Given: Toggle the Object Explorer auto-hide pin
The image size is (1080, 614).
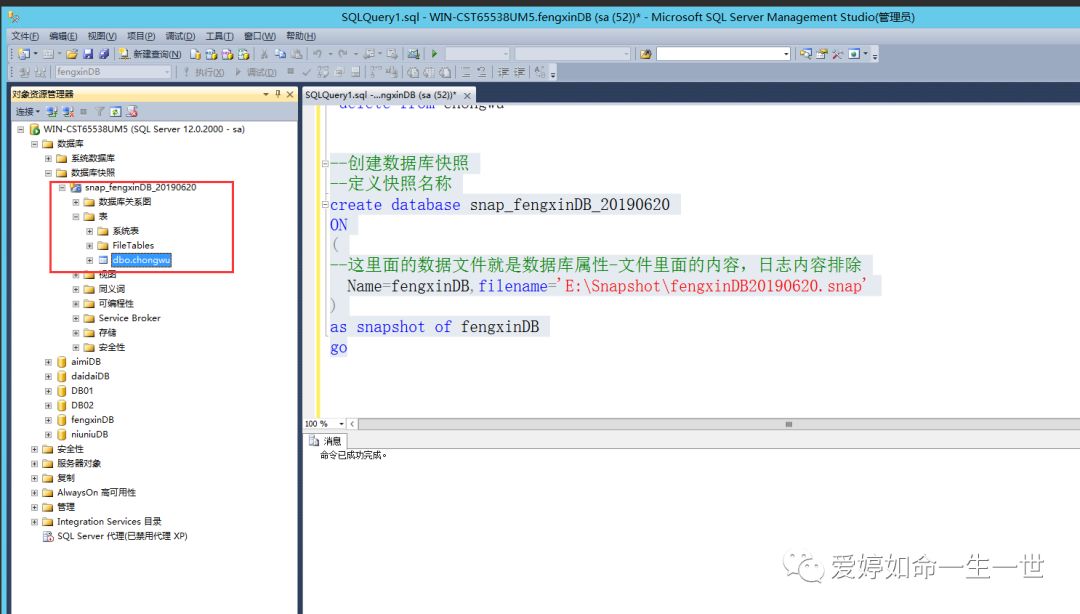Looking at the screenshot, I should [278, 94].
